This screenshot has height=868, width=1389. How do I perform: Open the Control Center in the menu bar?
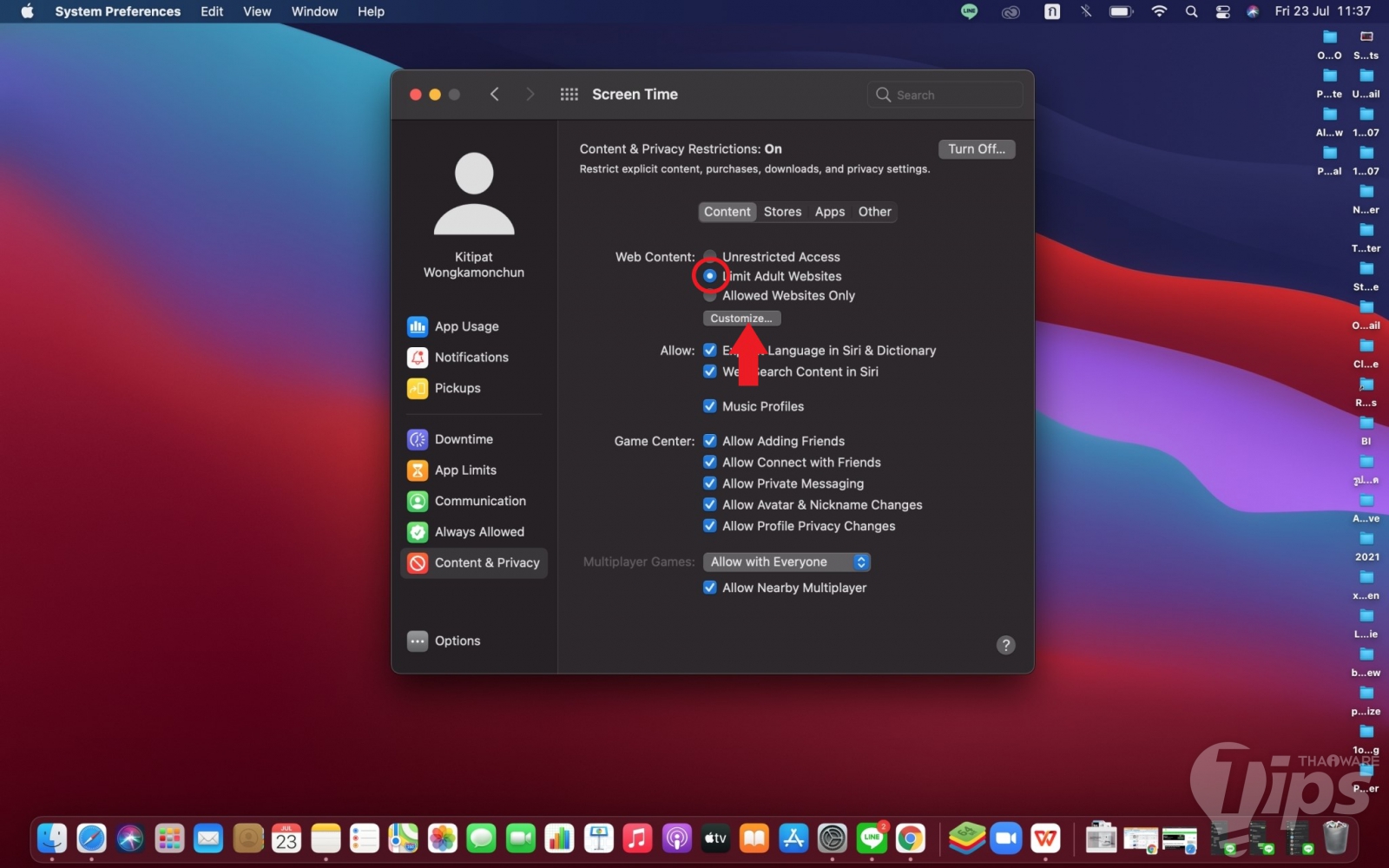pyautogui.click(x=1222, y=11)
